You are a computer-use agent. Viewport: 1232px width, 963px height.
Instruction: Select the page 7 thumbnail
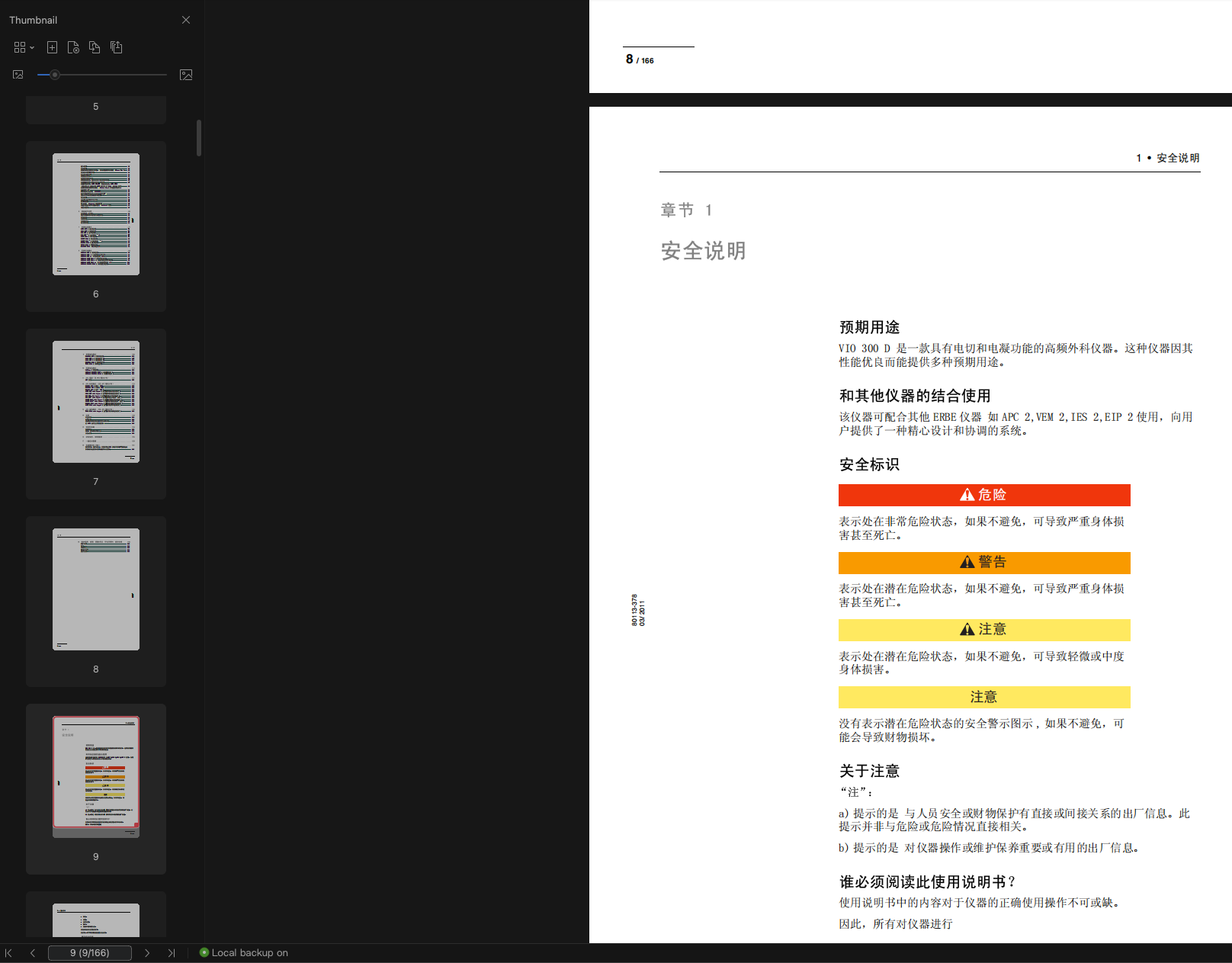(x=95, y=402)
